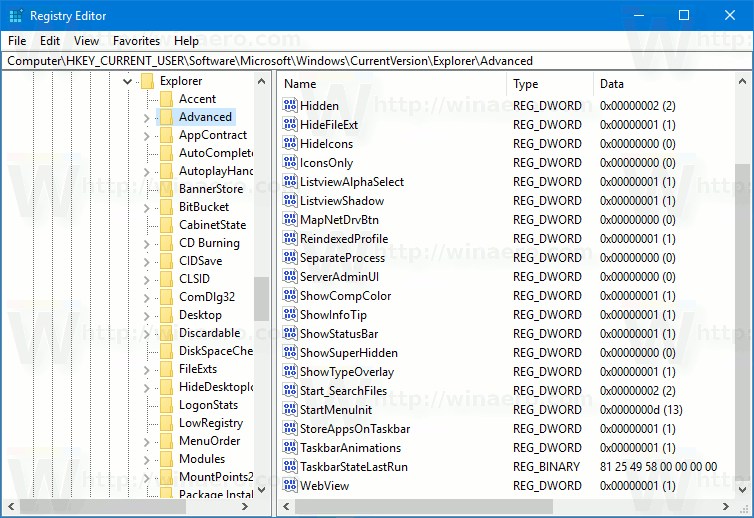This screenshot has height=518, width=754.
Task: Select the ListviewShadow value icon
Action: point(290,201)
